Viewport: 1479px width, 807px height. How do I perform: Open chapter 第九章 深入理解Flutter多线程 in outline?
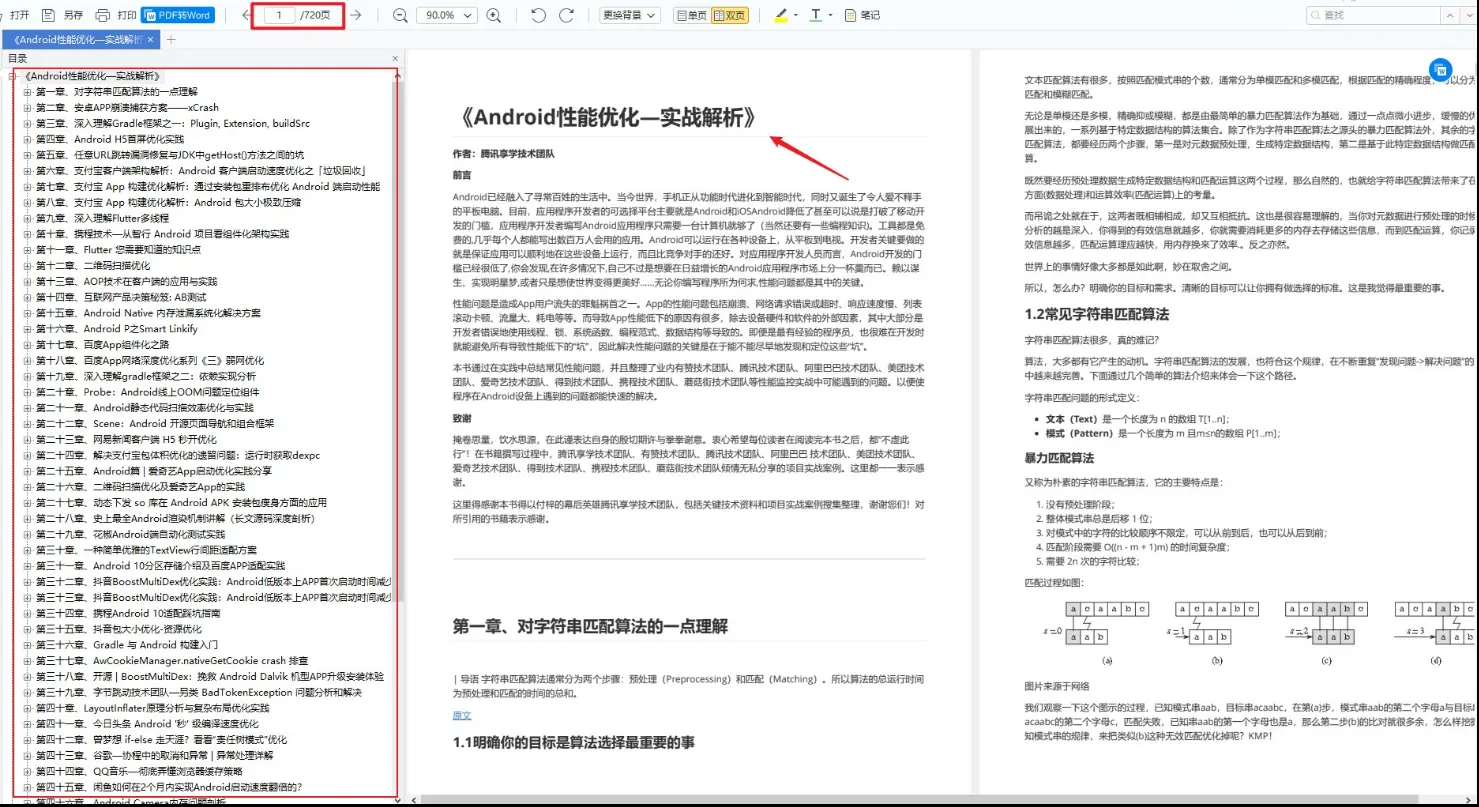(x=102, y=218)
